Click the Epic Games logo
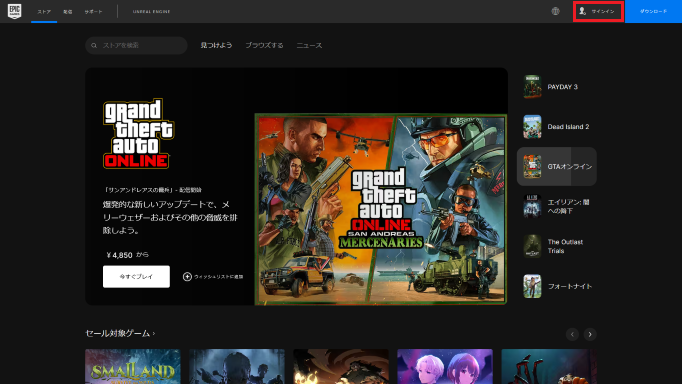The height and width of the screenshot is (384, 682). click(x=14, y=11)
